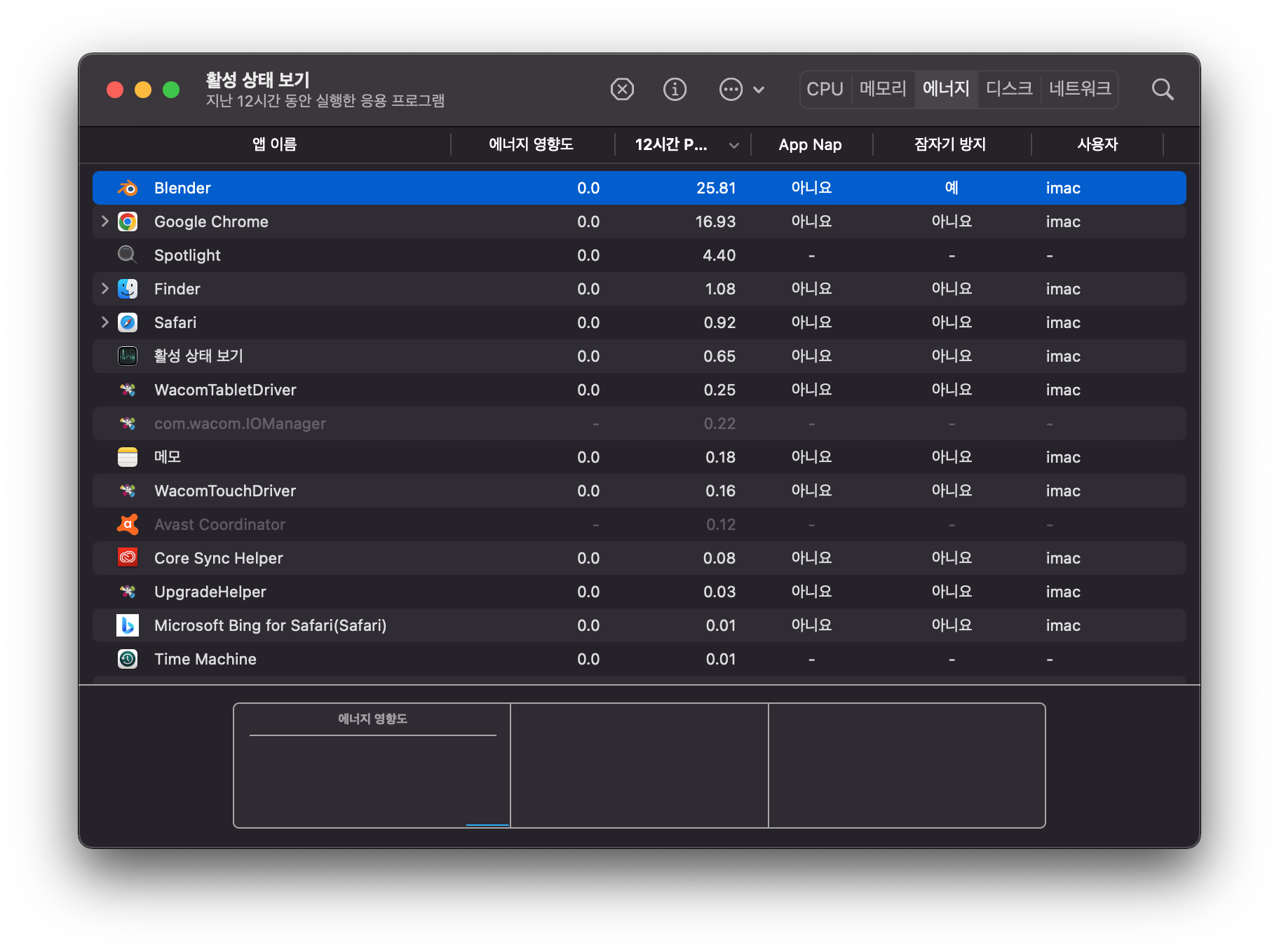
Task: Open process info with the (i) icon
Action: (675, 90)
